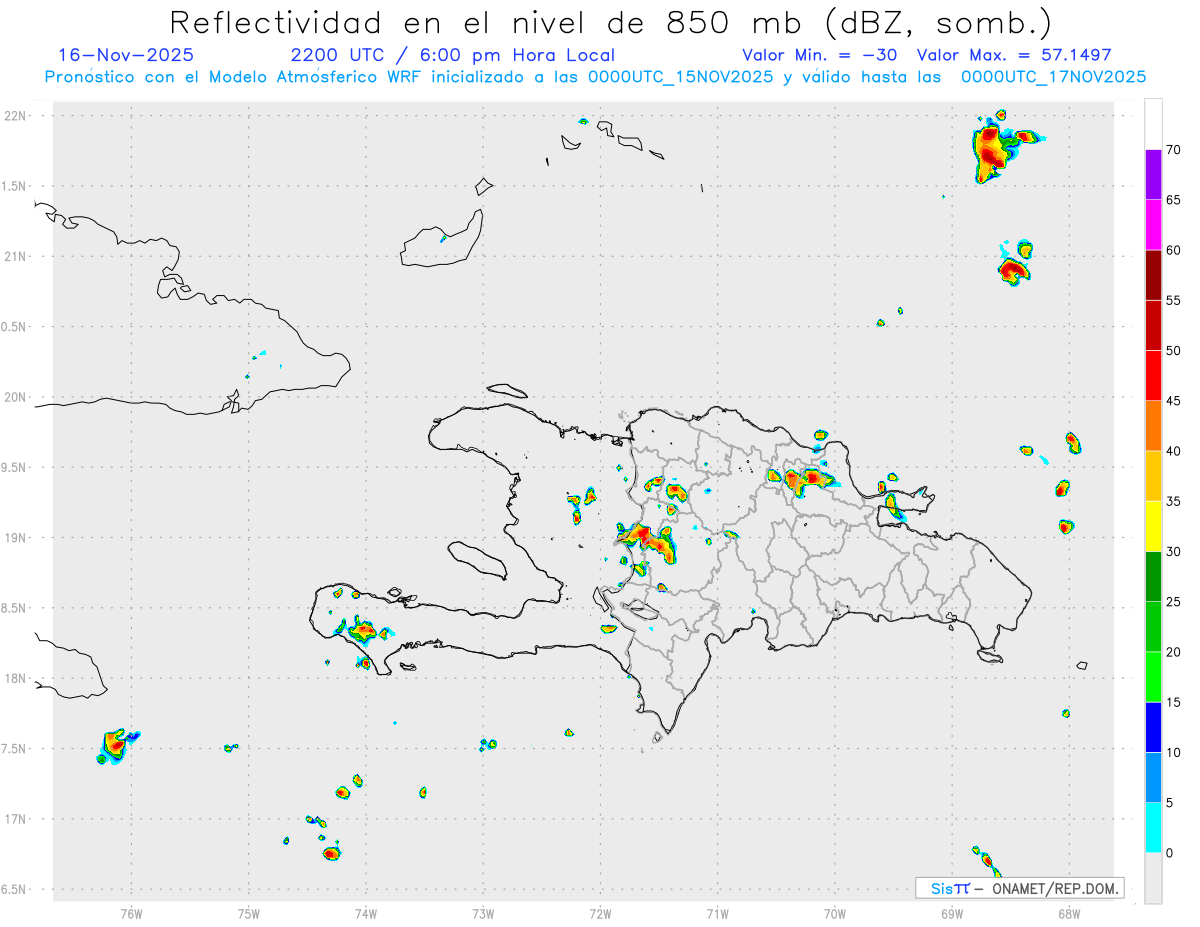Click the colorbar value label '25'
Screen dimensions: 1200x927
pyautogui.click(x=1174, y=602)
